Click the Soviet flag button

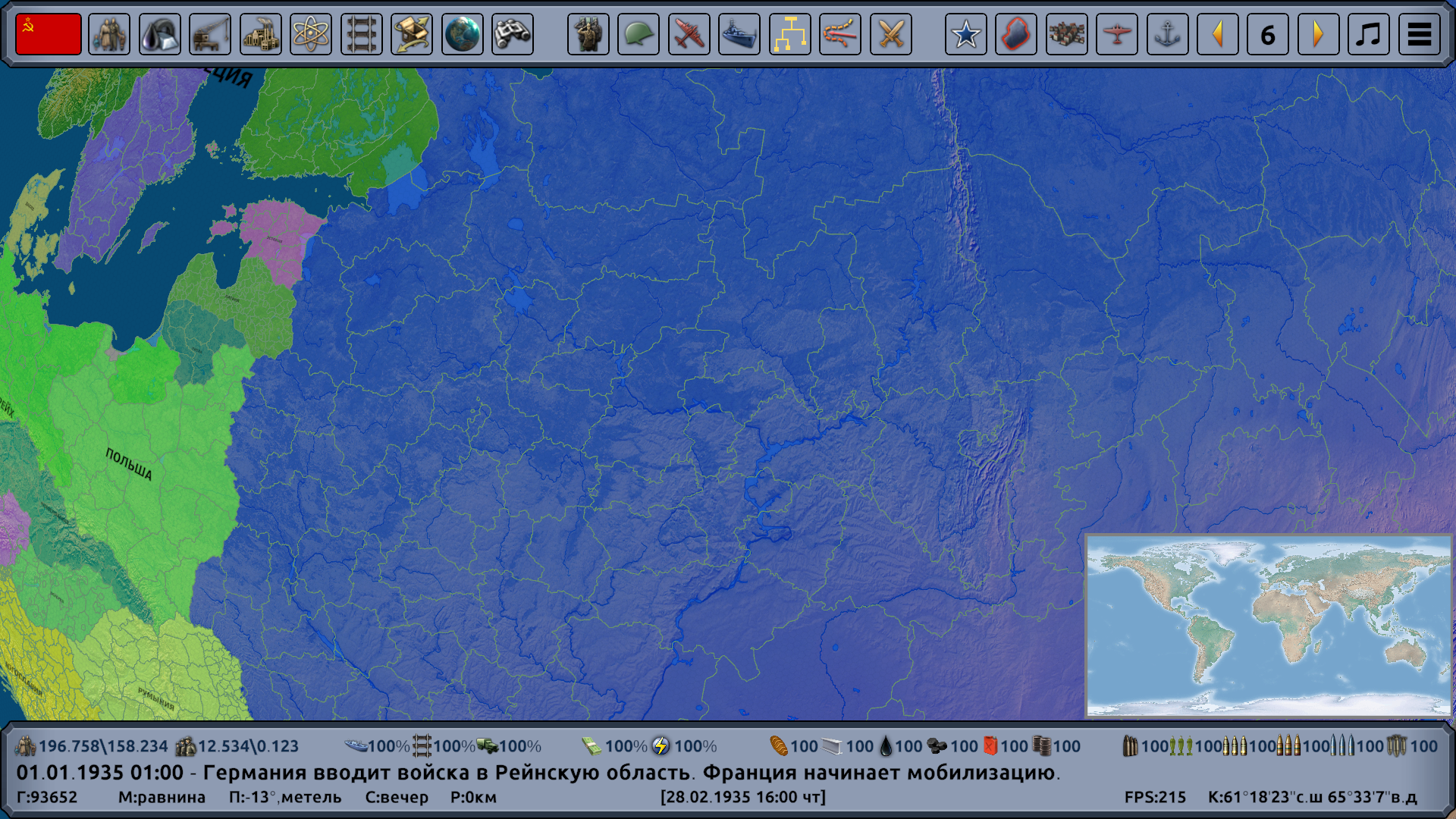coord(48,34)
